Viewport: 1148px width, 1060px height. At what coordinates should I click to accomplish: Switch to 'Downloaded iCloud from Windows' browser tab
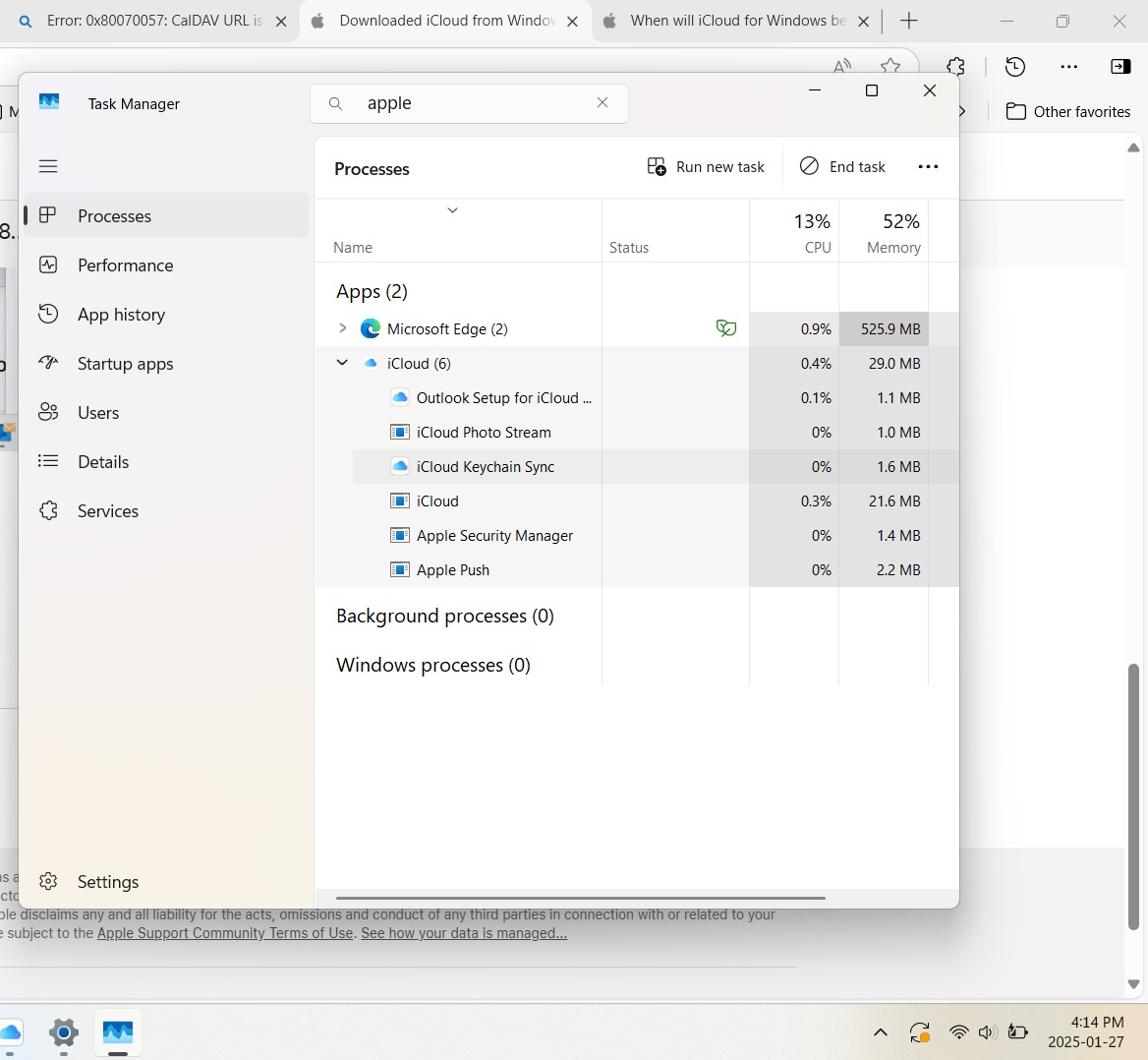point(446,21)
